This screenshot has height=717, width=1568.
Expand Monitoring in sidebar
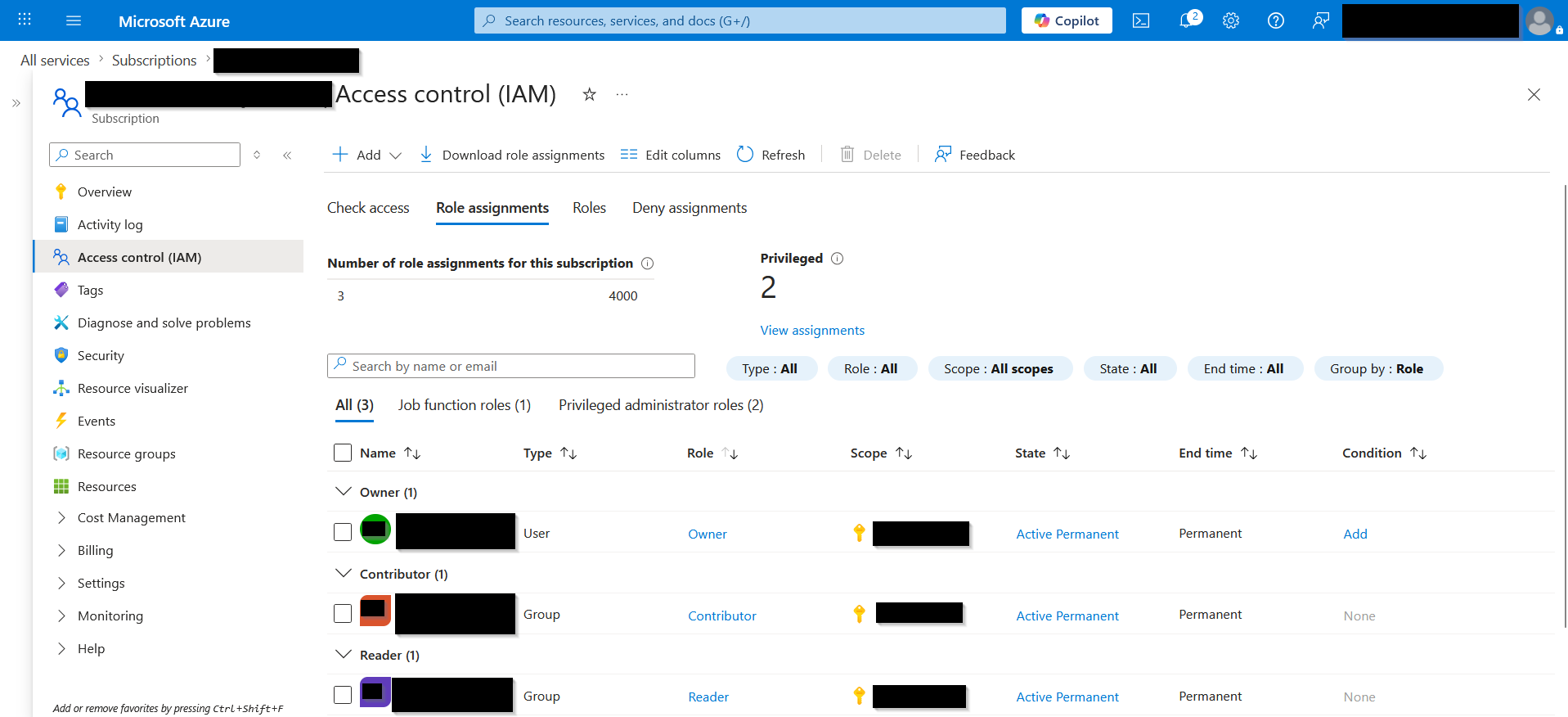[61, 616]
